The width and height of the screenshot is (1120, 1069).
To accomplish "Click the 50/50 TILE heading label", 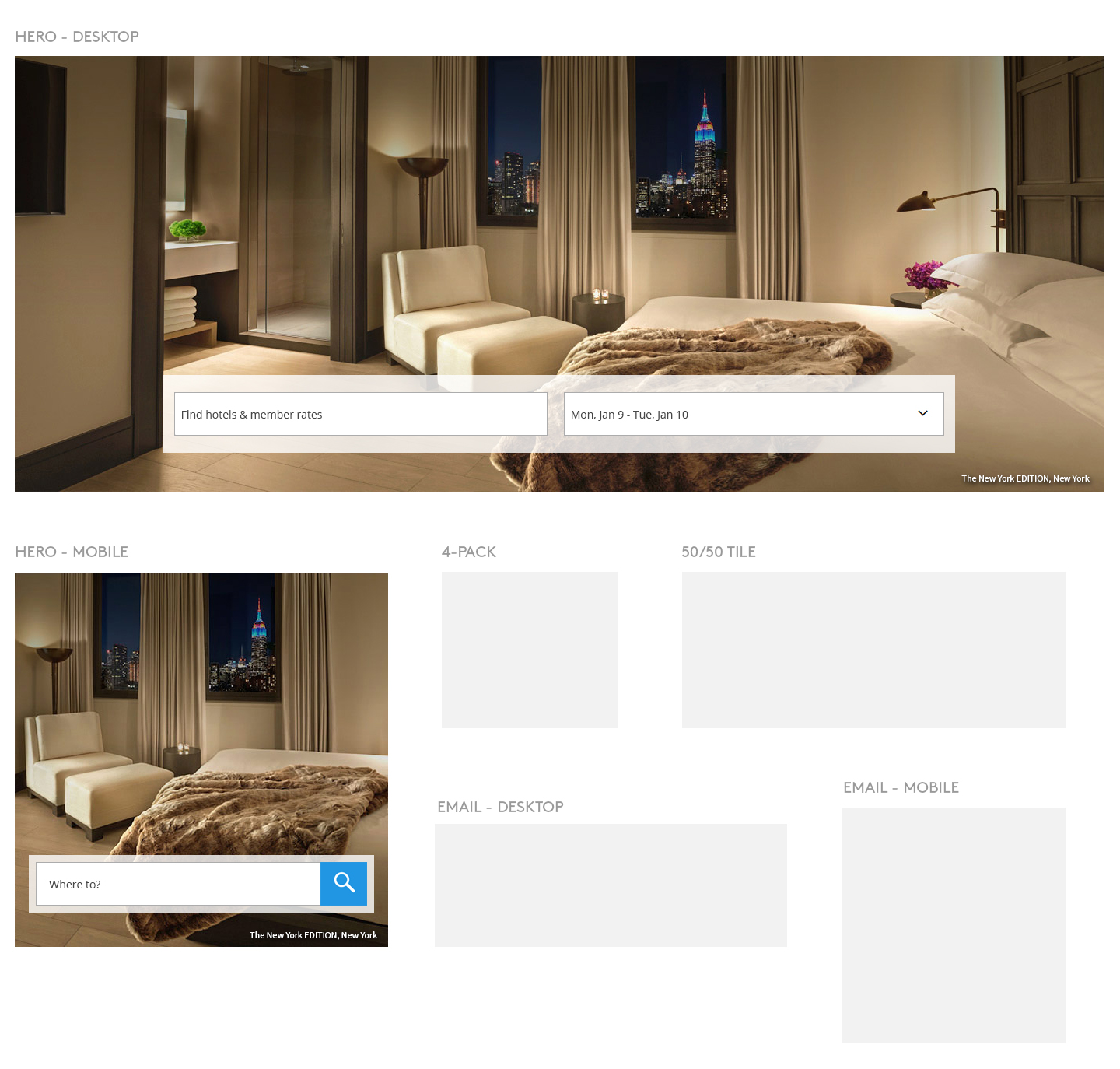I will (718, 552).
